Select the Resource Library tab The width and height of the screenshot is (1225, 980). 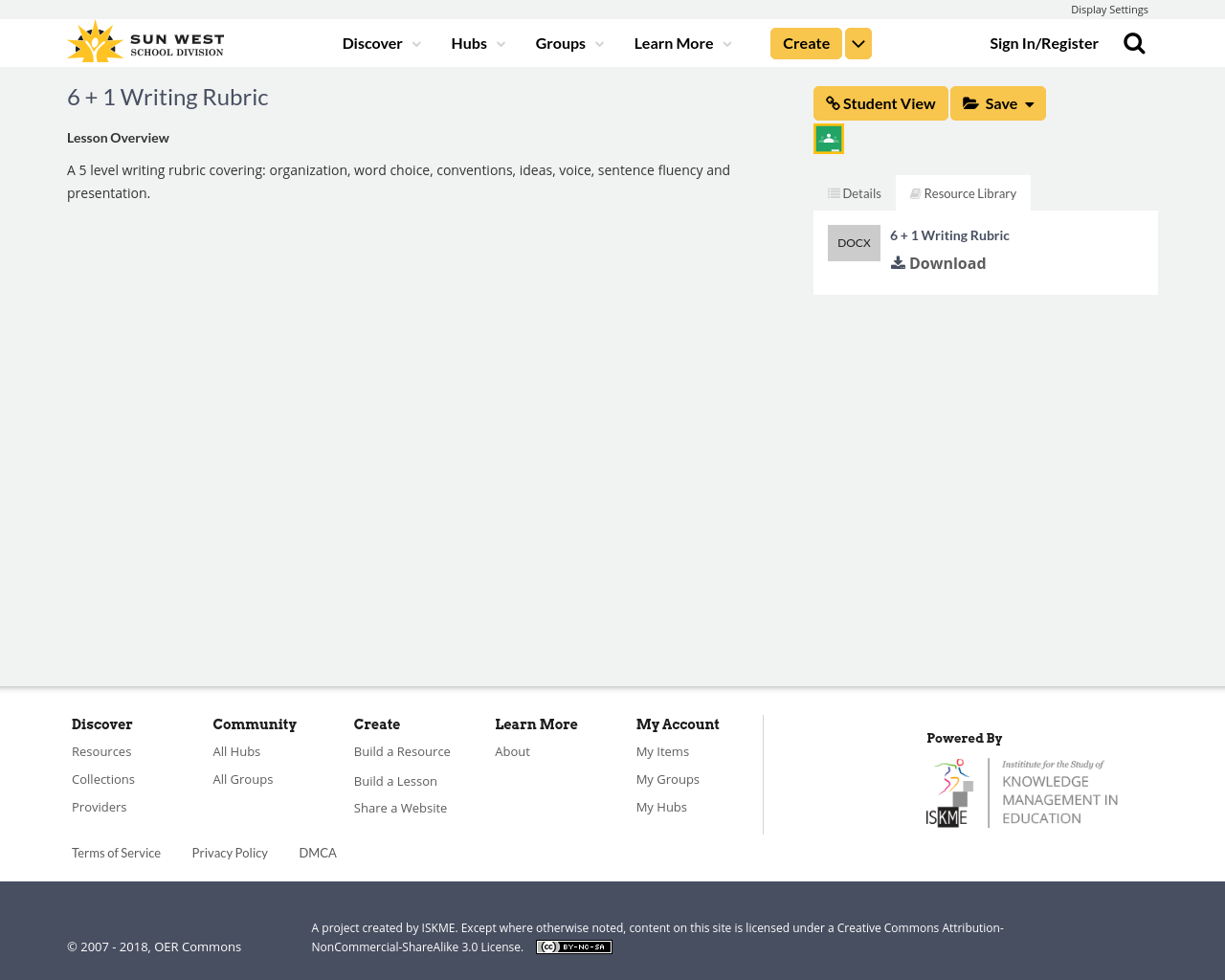coord(963,193)
